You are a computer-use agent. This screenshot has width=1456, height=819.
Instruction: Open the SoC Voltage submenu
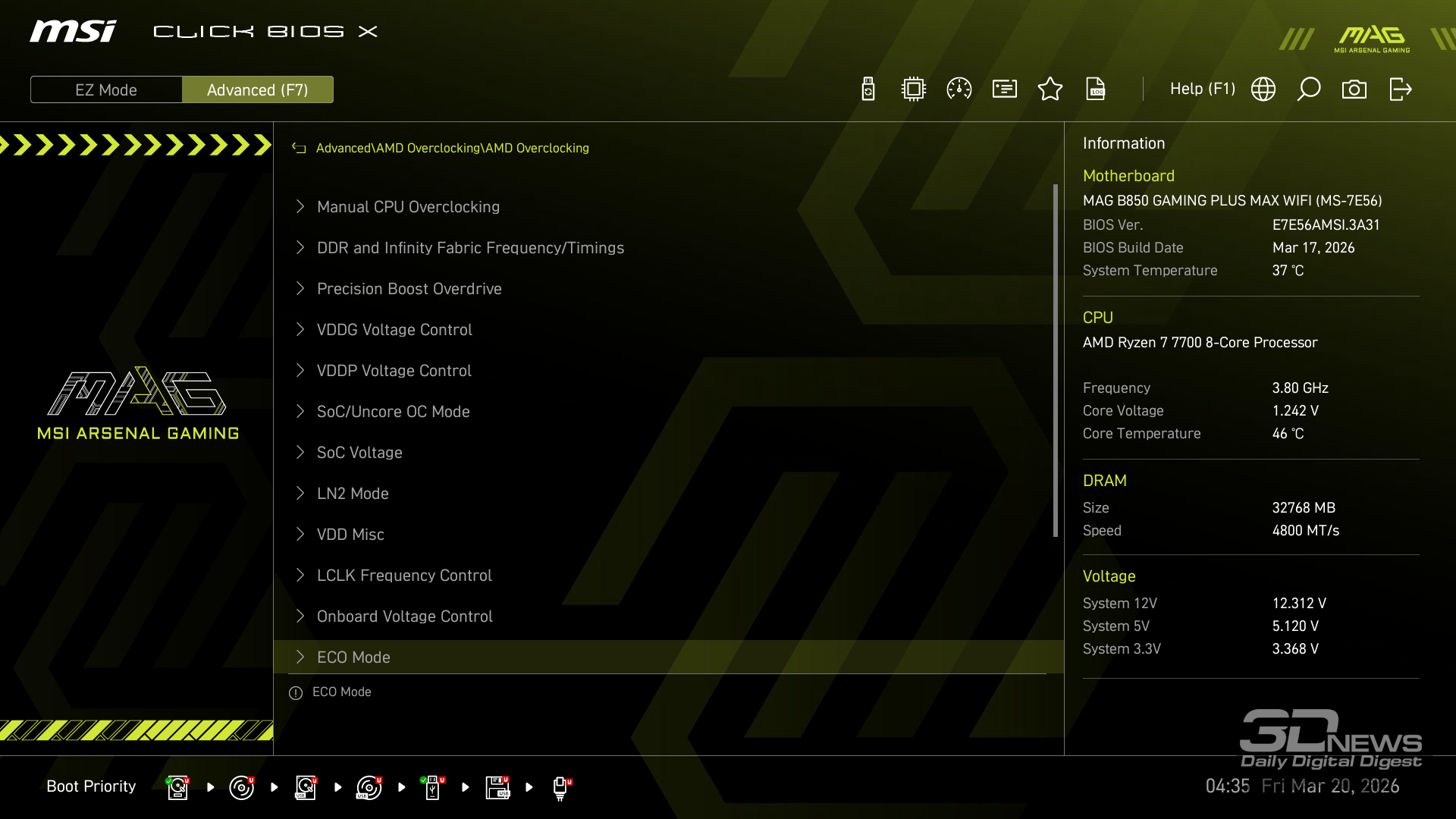359,453
